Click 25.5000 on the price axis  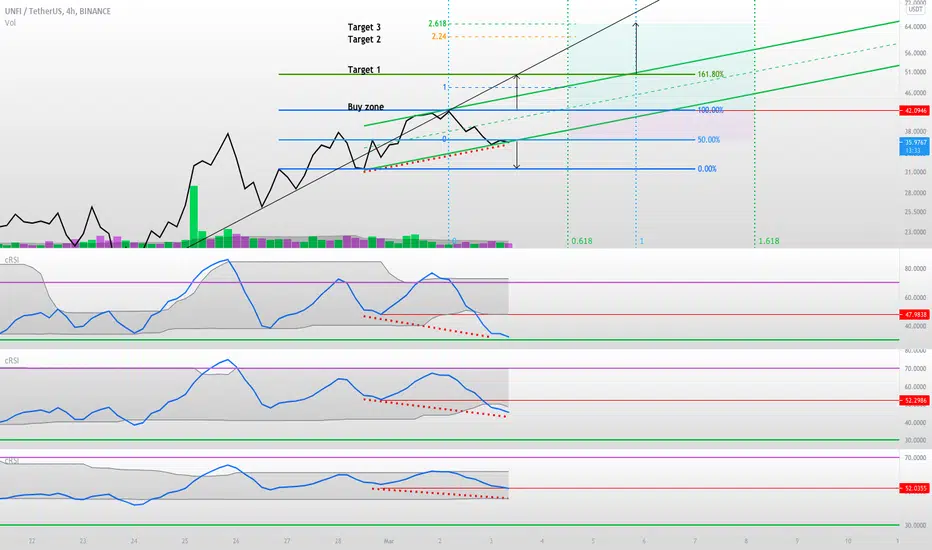pos(915,212)
